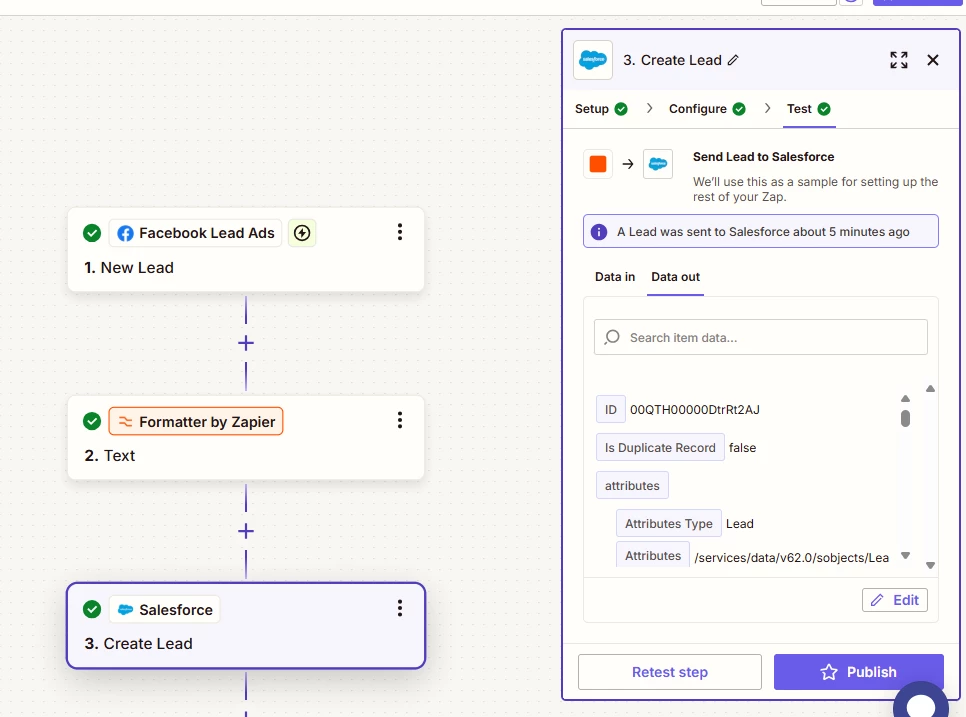This screenshot has height=717, width=966.
Task: Select the 2. Text step card
Action: [x=246, y=438]
